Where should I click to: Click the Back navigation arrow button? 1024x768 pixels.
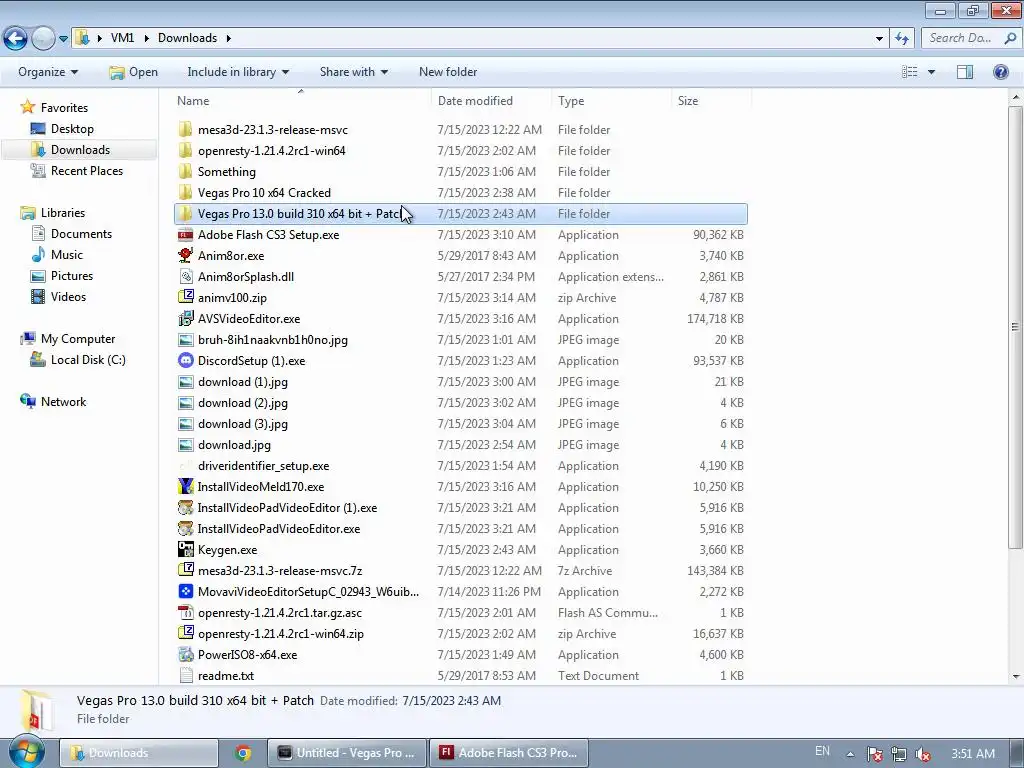click(x=15, y=39)
